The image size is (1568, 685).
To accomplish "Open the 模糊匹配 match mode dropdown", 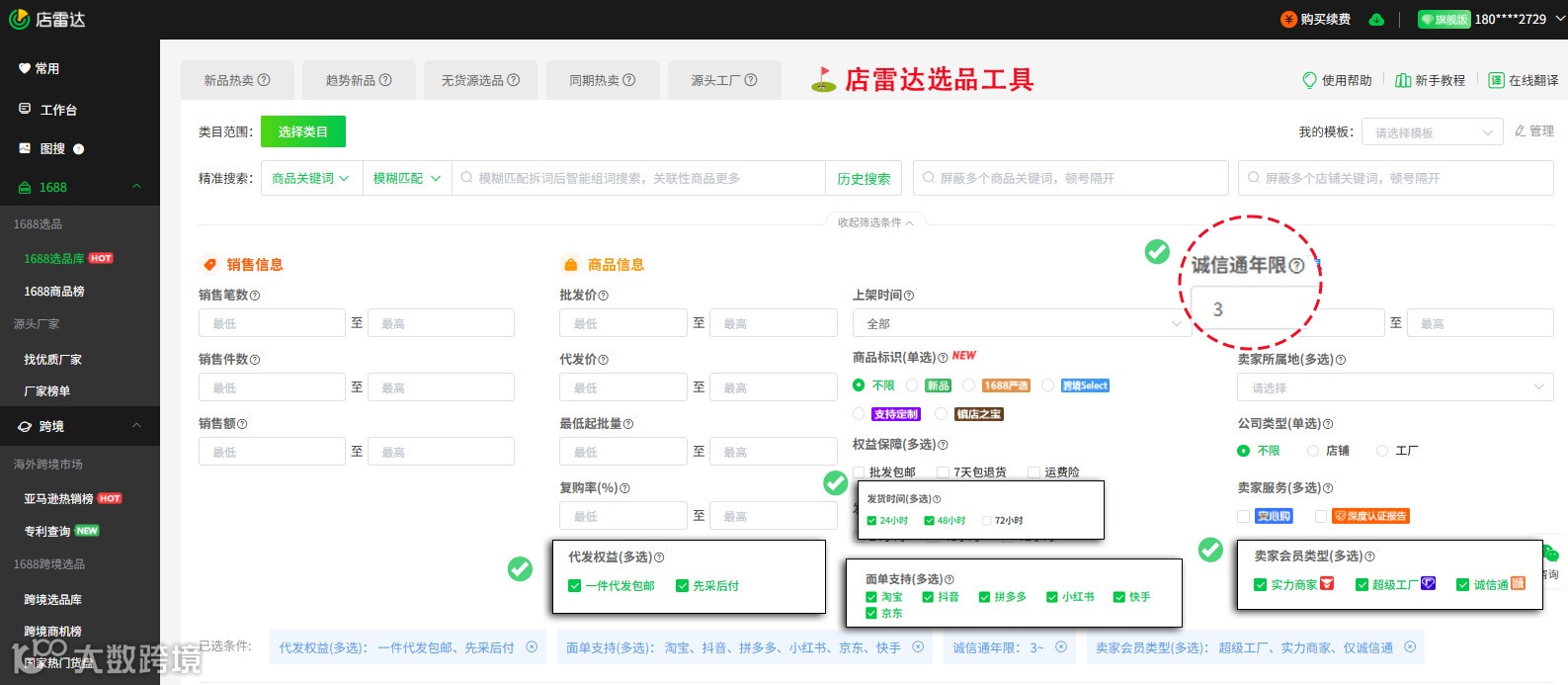I will pyautogui.click(x=407, y=178).
